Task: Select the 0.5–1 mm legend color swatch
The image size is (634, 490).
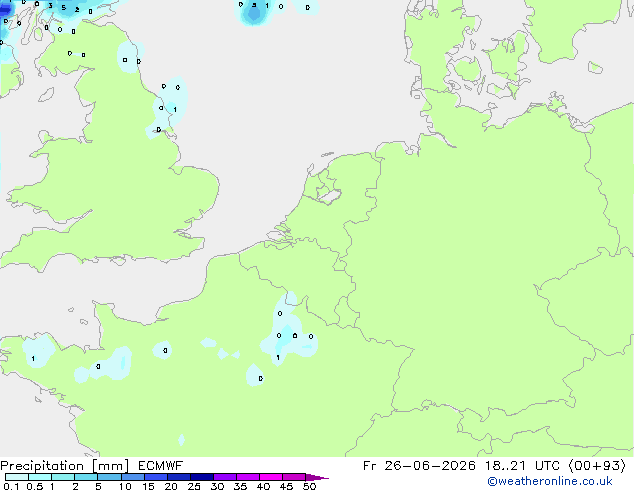Action: 40,477
